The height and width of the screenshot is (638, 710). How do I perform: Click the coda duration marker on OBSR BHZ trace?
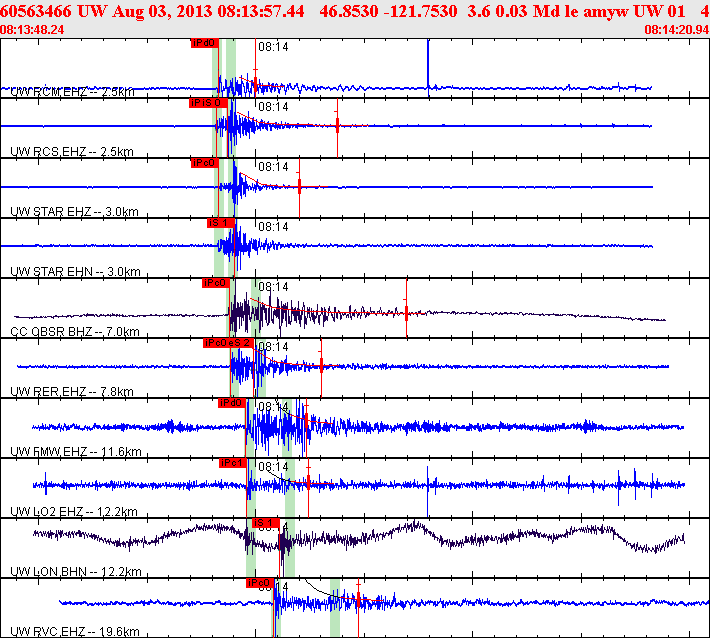coord(407,312)
